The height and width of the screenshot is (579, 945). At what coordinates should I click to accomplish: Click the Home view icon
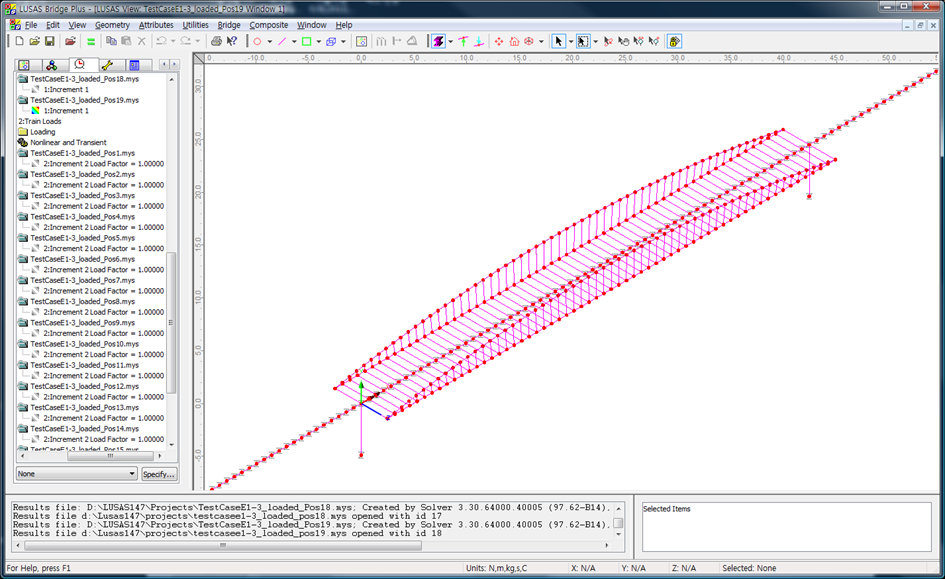(x=514, y=41)
